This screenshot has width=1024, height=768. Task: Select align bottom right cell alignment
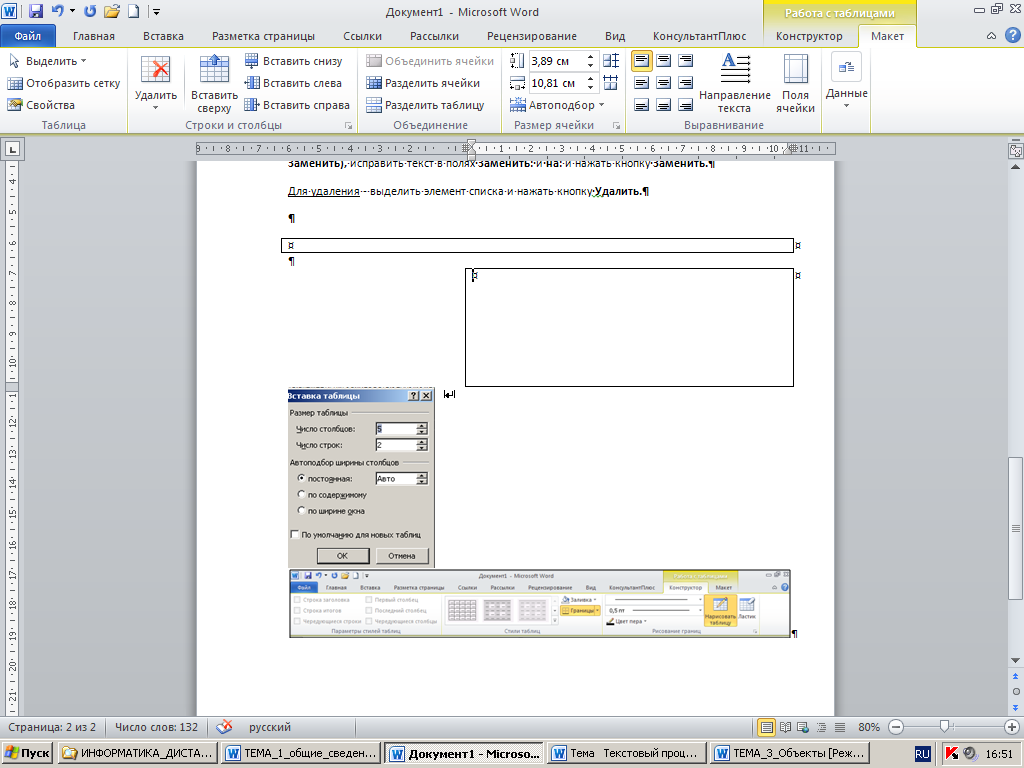(x=685, y=104)
